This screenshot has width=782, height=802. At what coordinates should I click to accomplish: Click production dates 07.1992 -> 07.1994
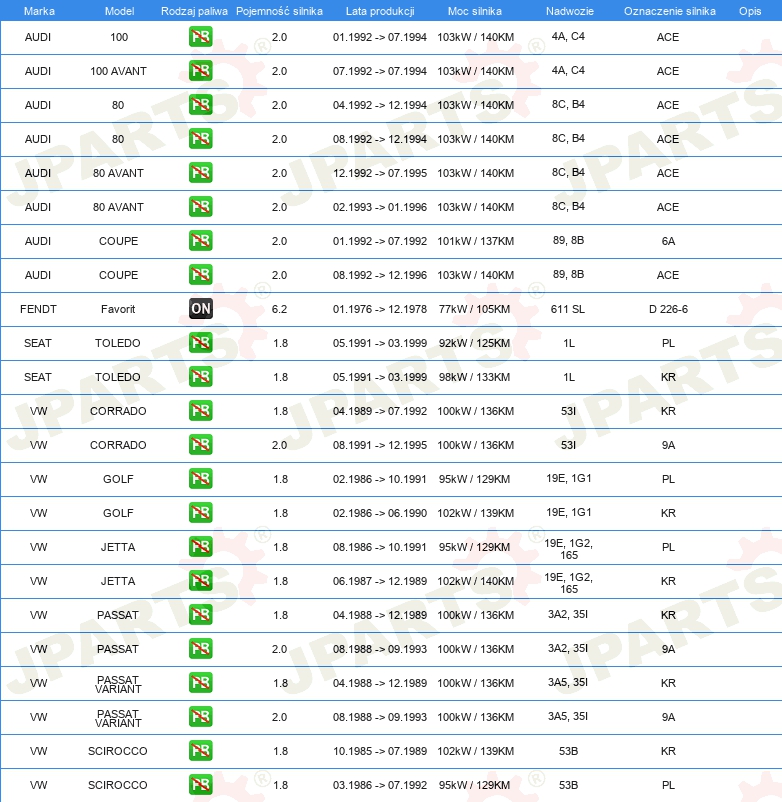pyautogui.click(x=380, y=71)
